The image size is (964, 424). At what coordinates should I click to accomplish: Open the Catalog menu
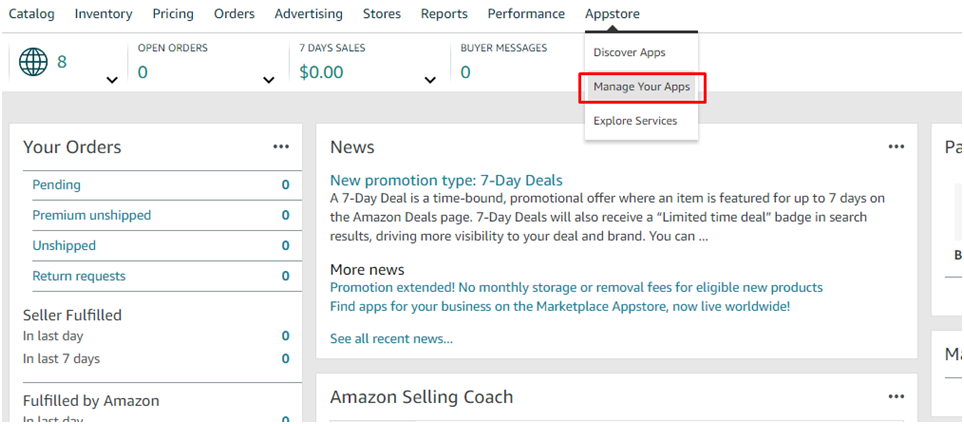pos(31,14)
